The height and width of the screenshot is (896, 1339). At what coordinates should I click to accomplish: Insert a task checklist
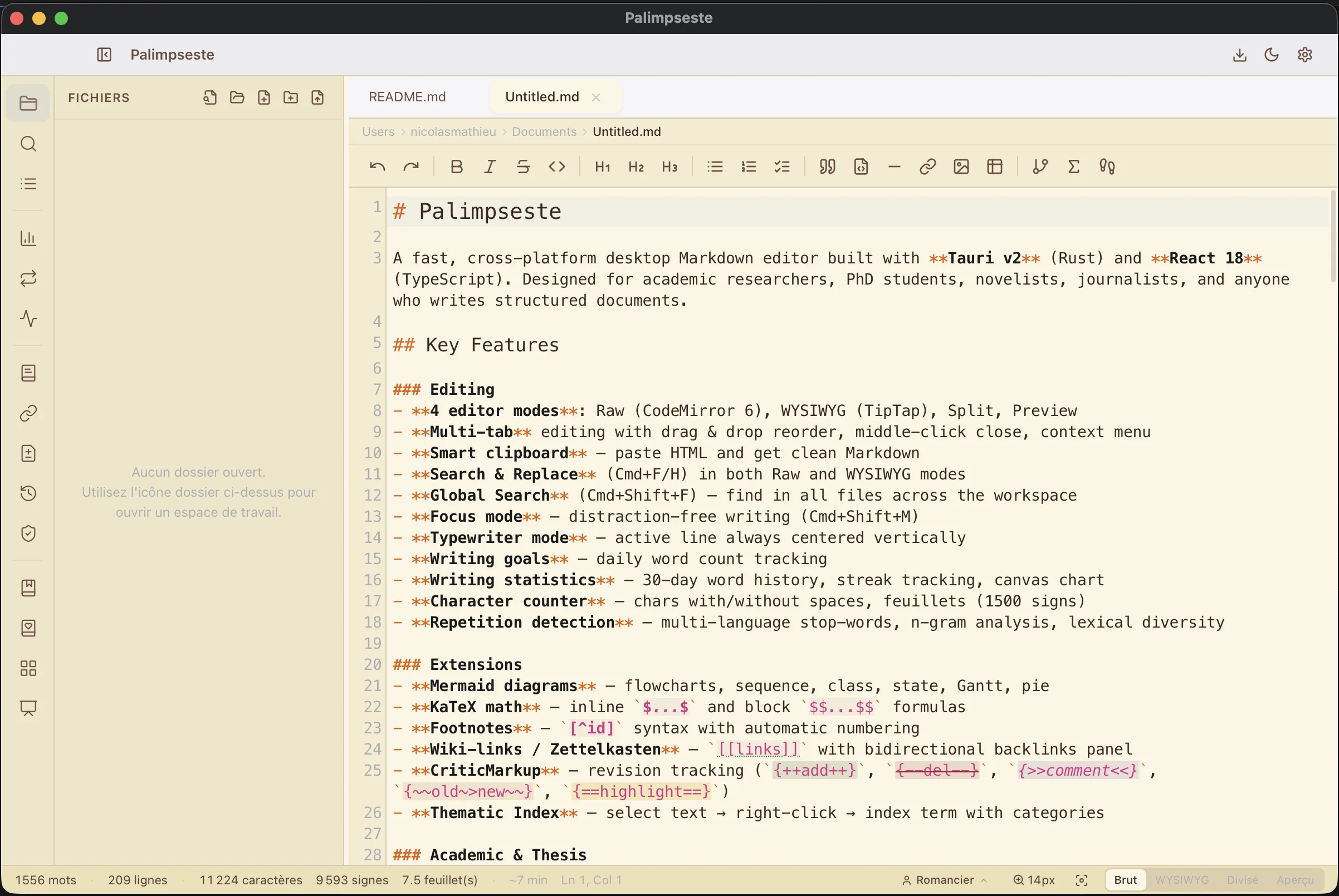click(782, 167)
